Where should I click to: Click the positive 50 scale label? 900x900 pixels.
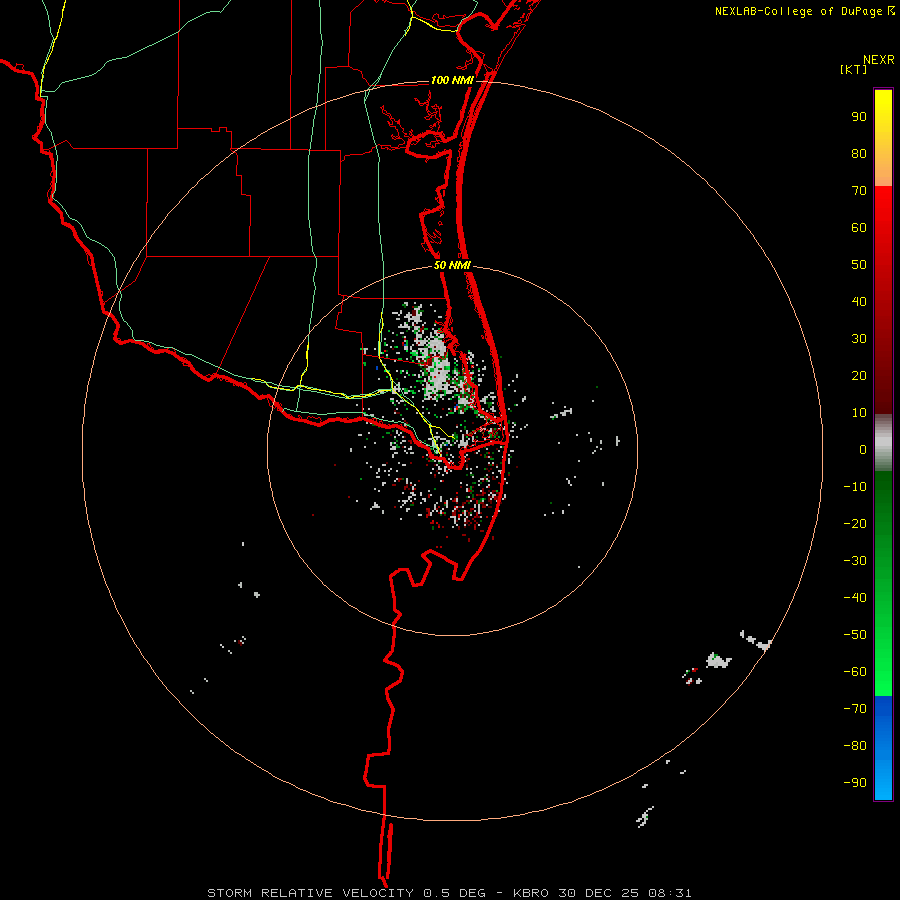click(x=859, y=265)
